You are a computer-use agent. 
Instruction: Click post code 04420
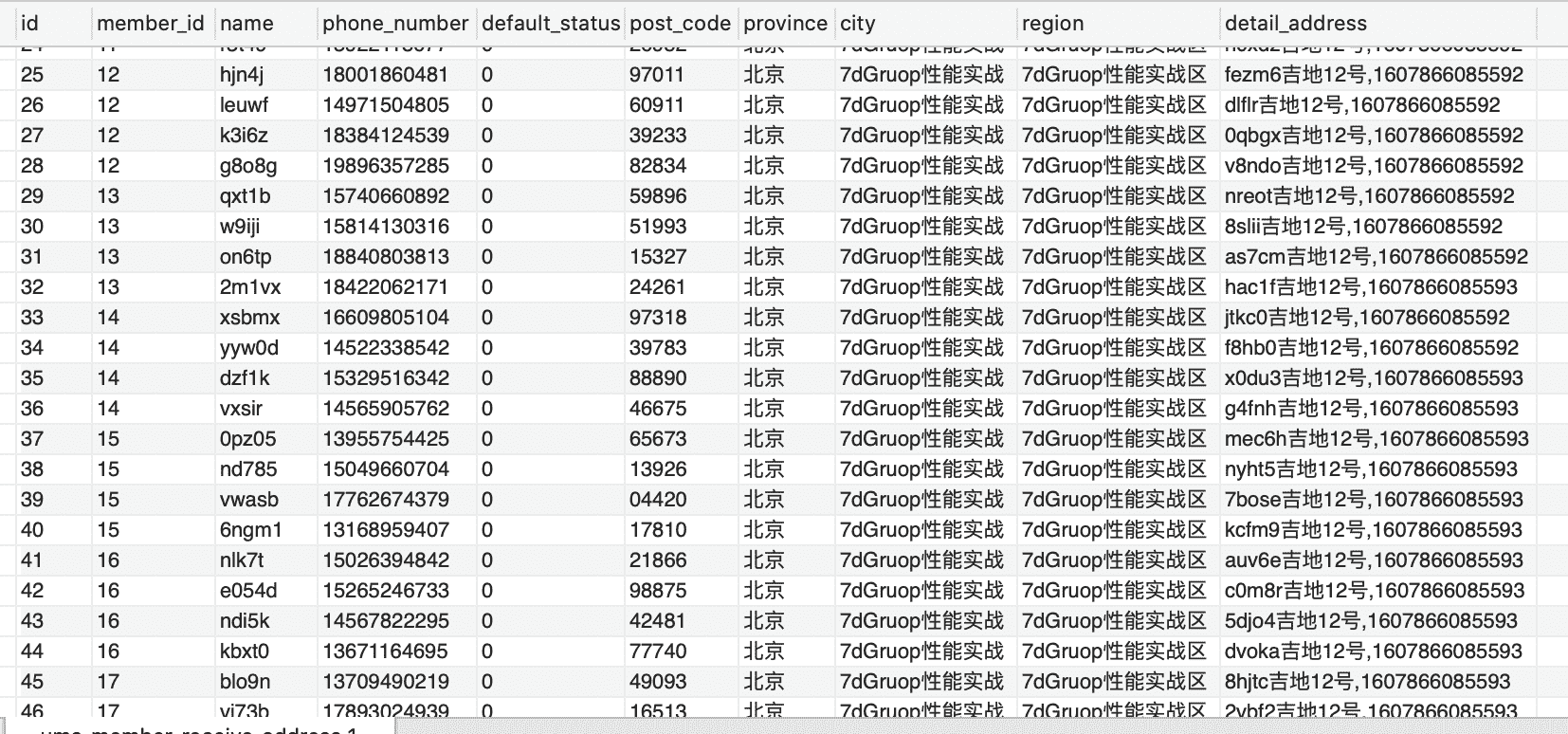click(658, 500)
